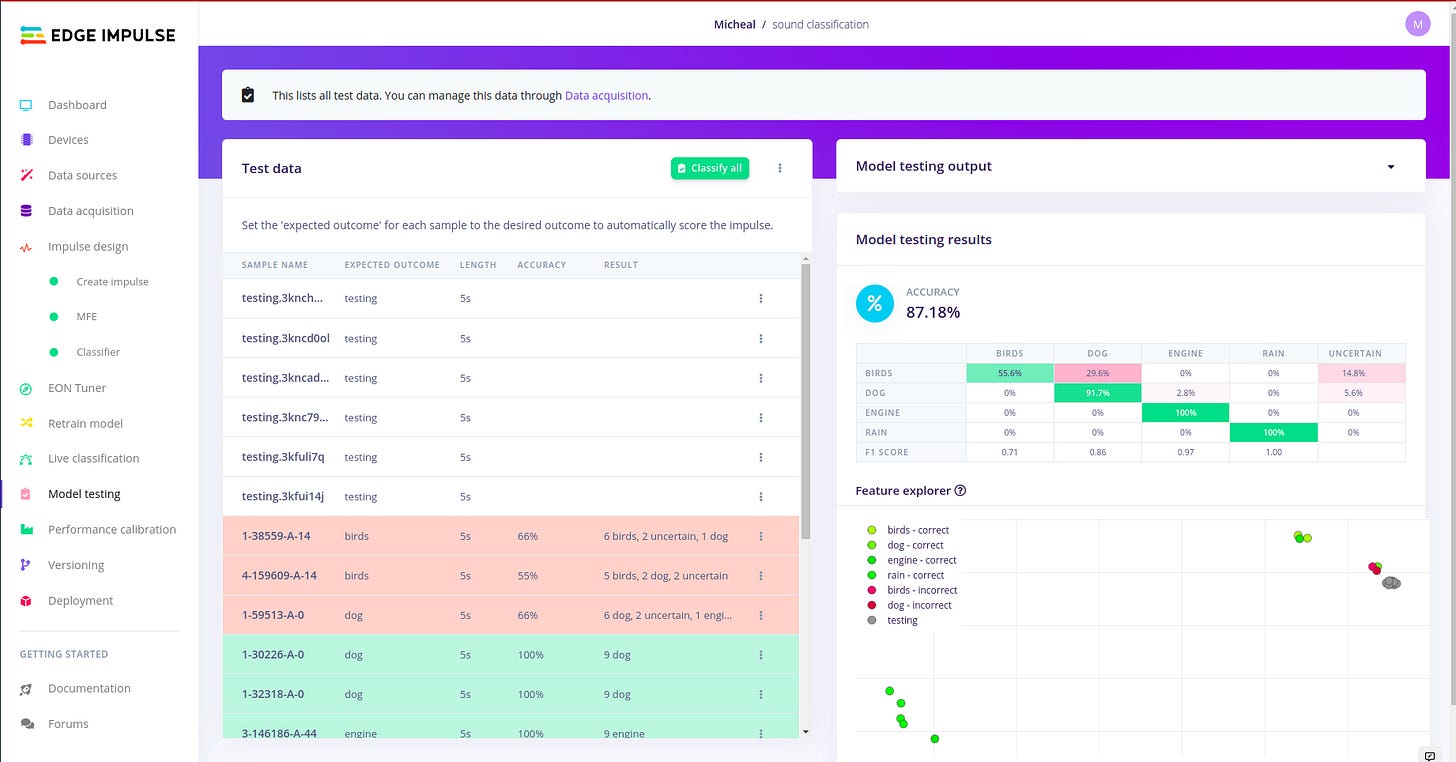Open the Classifier menu item
The width and height of the screenshot is (1456, 762).
98,352
